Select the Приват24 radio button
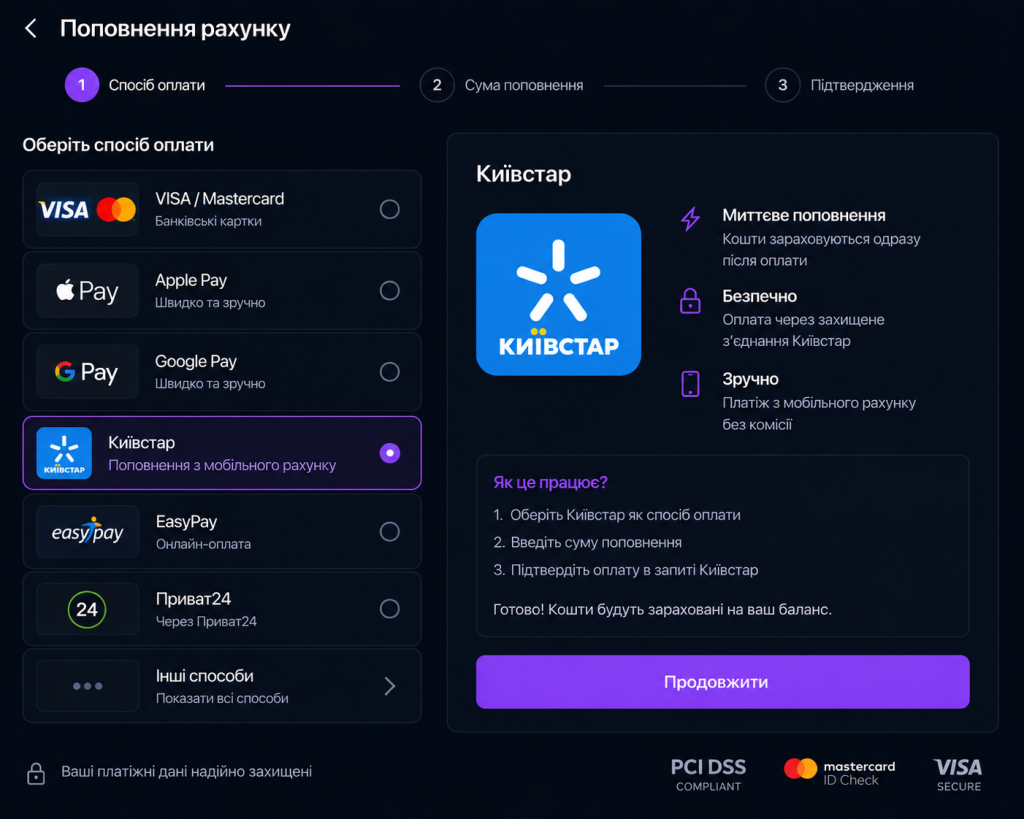 pos(390,609)
